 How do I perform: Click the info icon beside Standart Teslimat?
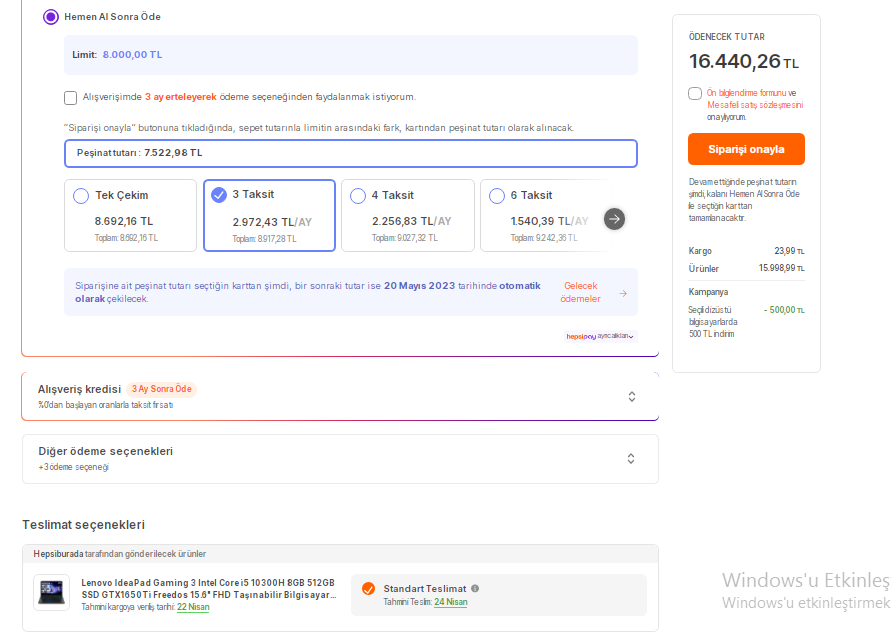(x=475, y=589)
